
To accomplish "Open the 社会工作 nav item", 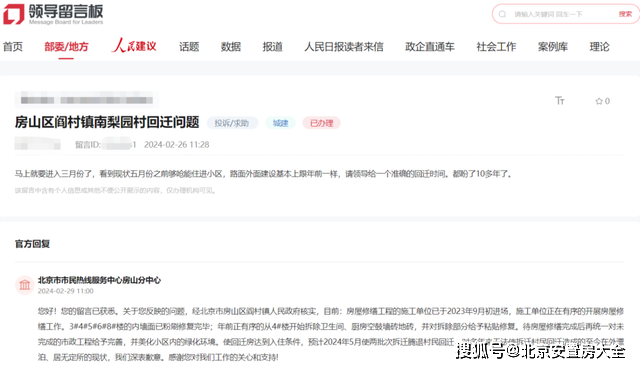I will tap(496, 47).
